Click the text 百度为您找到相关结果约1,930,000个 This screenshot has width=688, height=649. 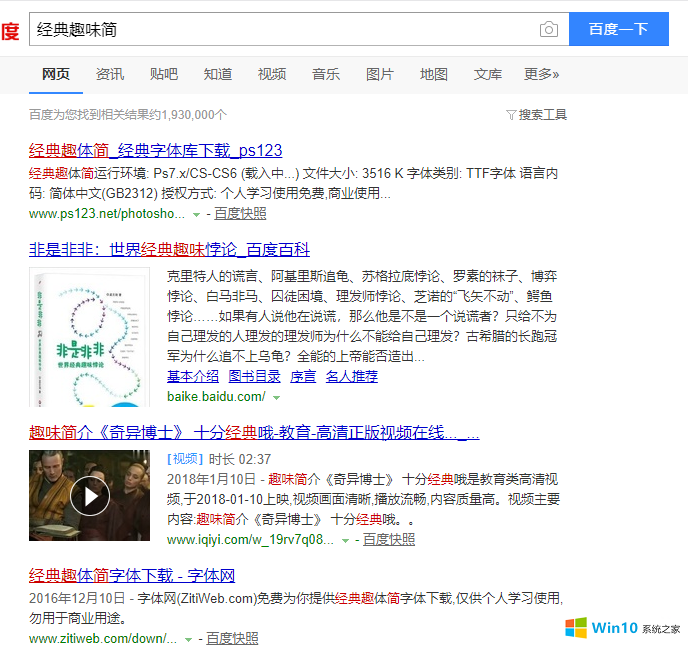pos(128,115)
